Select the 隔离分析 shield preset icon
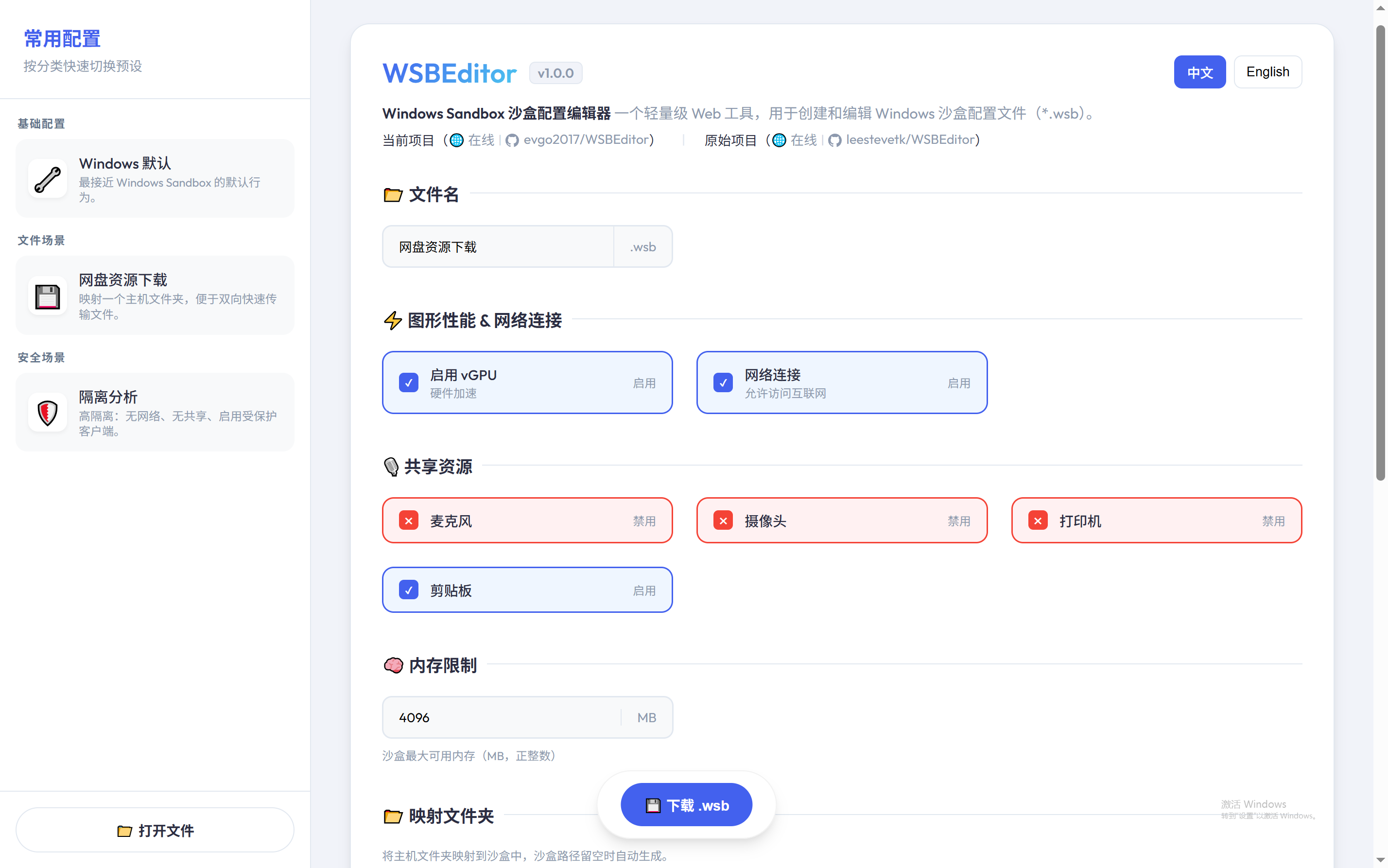1388x868 pixels. click(x=47, y=412)
